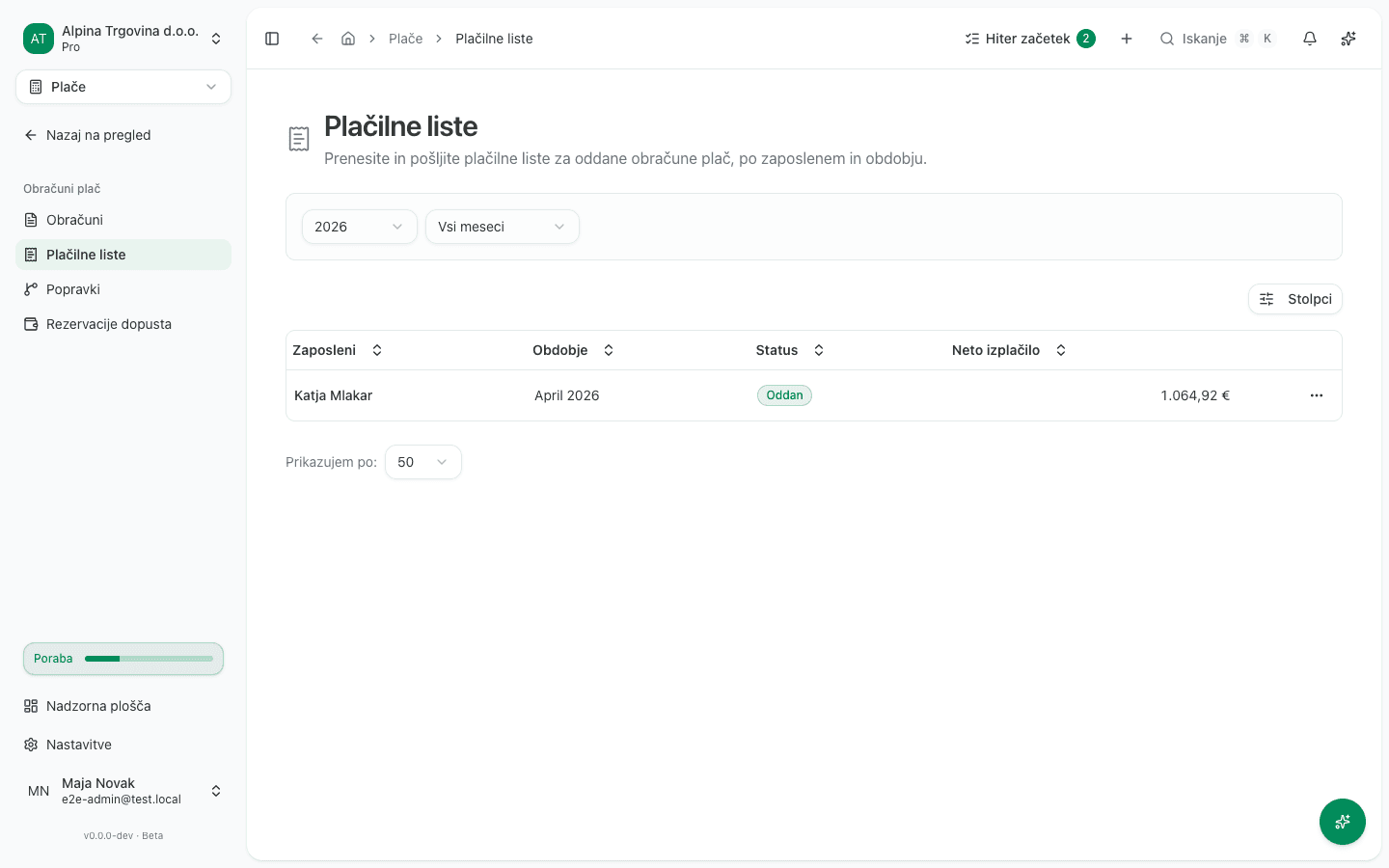The height and width of the screenshot is (868, 1389).
Task: Toggle the sidebar panel icon
Action: pyautogui.click(x=272, y=39)
